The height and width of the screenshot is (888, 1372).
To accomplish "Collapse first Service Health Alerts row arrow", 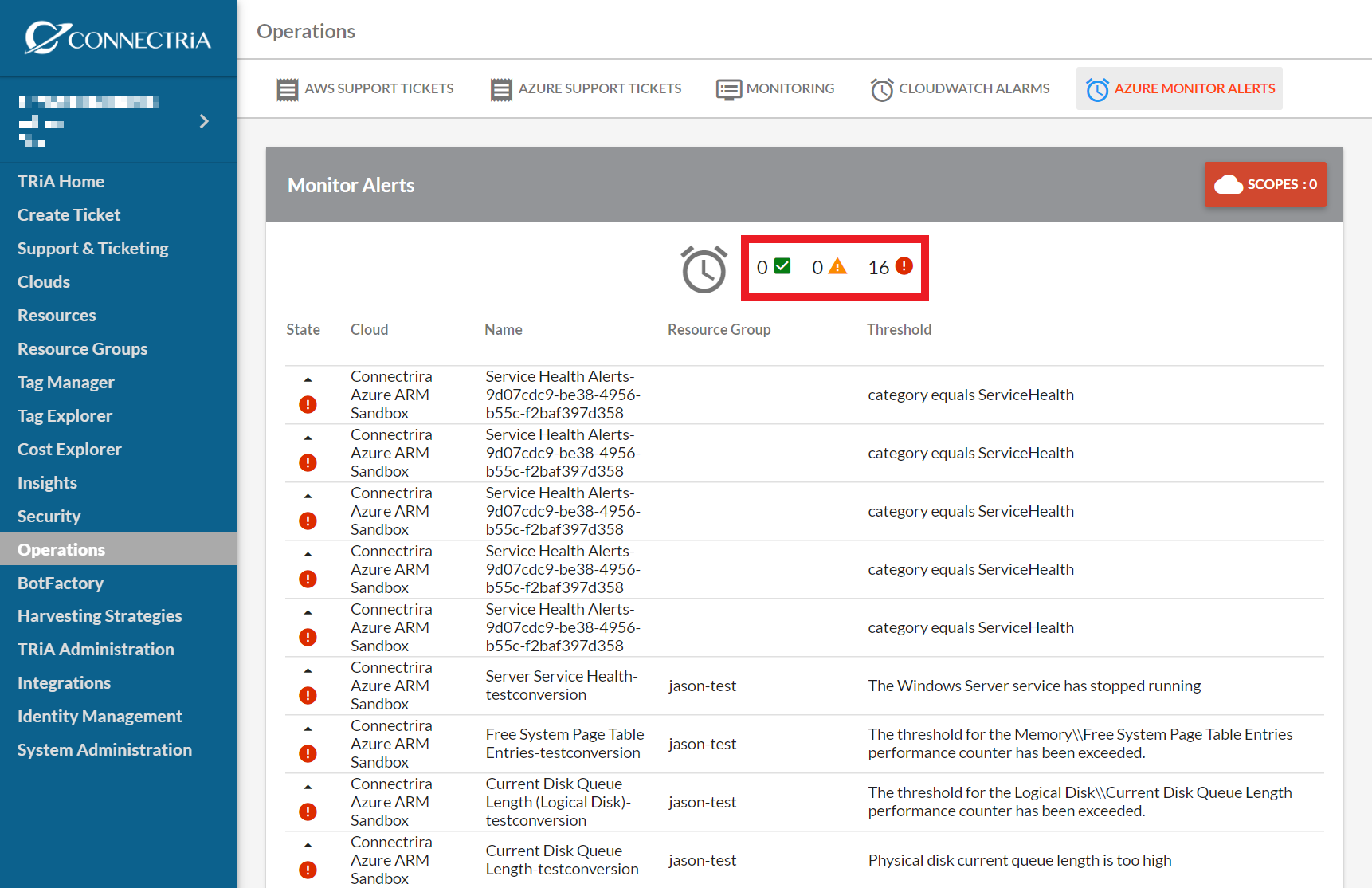I will tap(308, 379).
